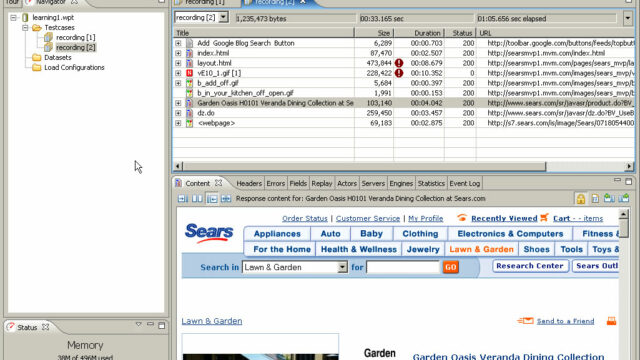The image size is (640, 360).
Task: Click fourth view icon in Content toolbar
Action: coord(226,199)
